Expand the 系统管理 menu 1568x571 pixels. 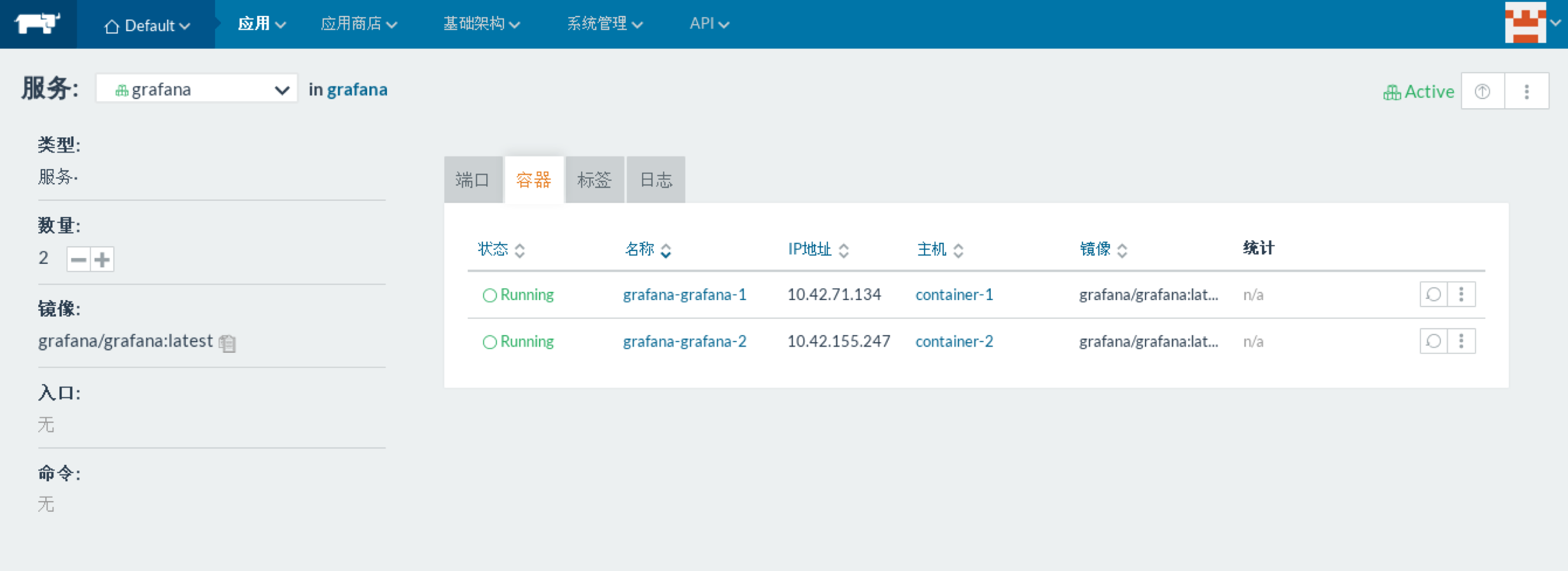click(x=604, y=24)
